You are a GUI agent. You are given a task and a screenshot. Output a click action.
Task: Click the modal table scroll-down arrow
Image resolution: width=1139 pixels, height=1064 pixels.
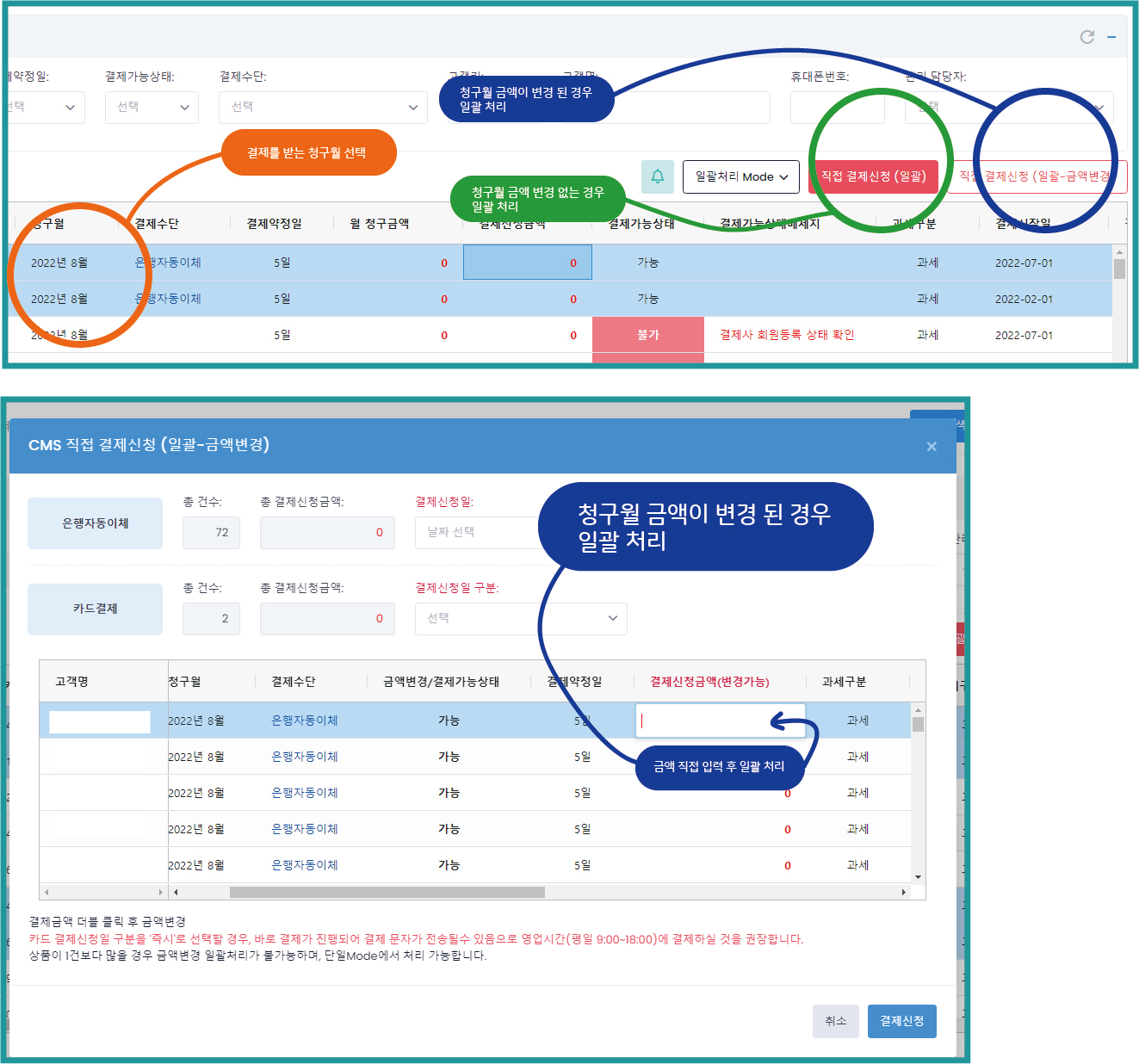pyautogui.click(x=918, y=877)
